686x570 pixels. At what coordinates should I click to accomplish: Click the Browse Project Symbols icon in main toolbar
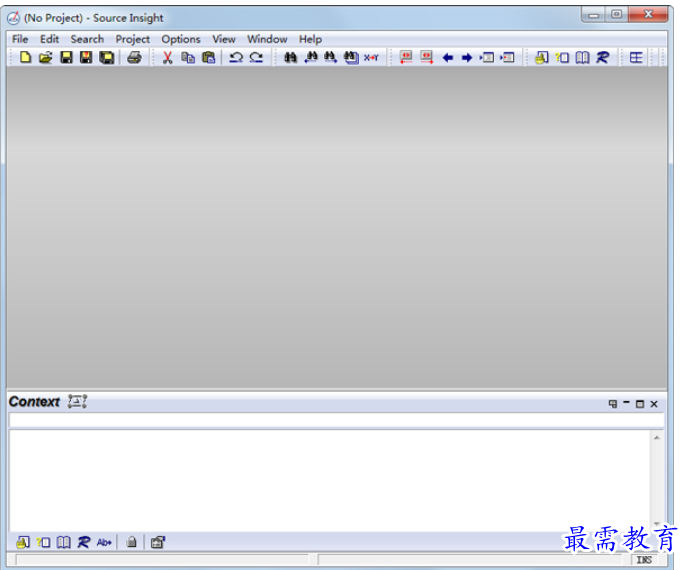(562, 57)
